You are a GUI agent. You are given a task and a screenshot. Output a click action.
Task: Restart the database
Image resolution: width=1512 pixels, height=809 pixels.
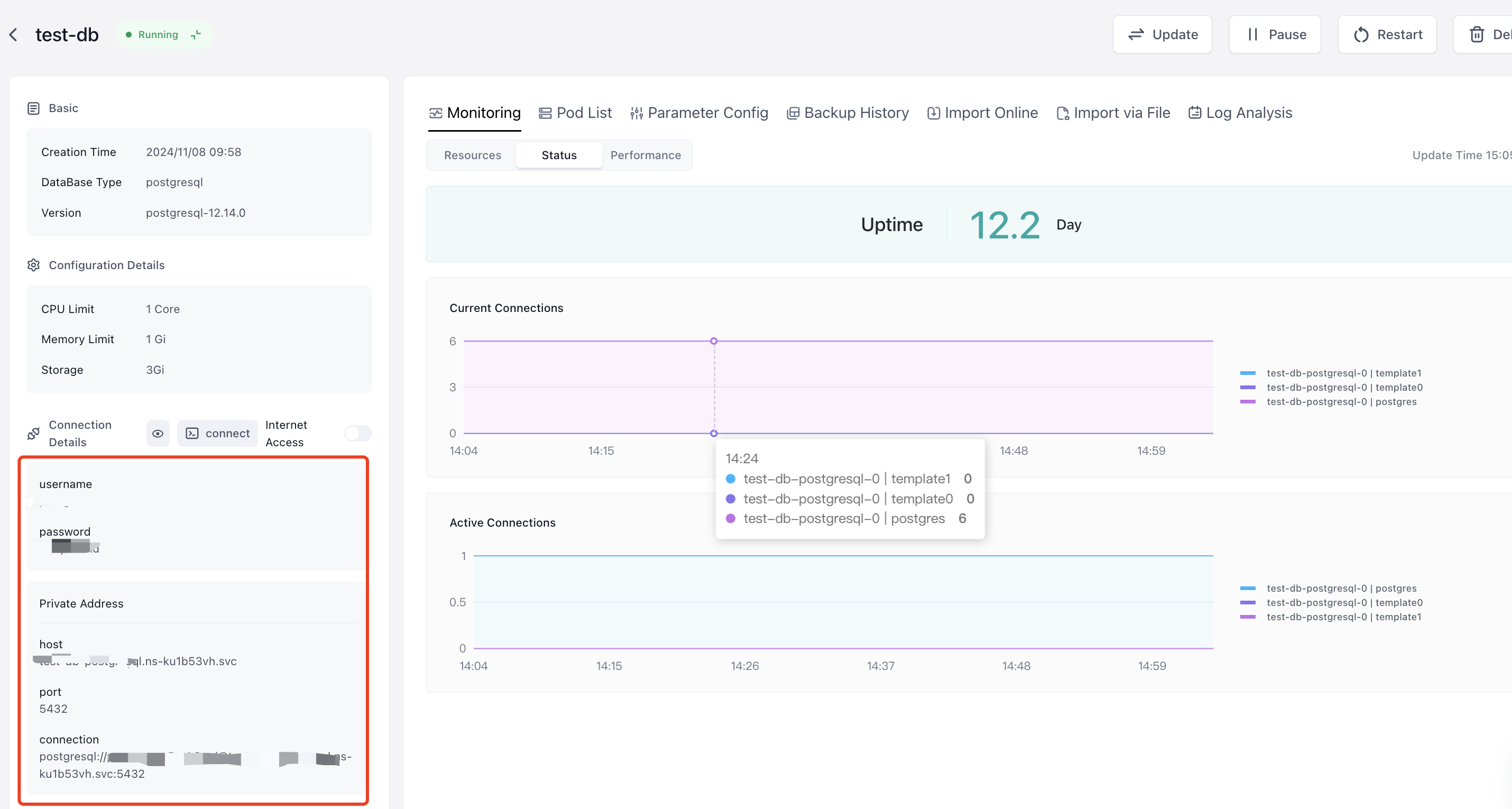point(1387,35)
